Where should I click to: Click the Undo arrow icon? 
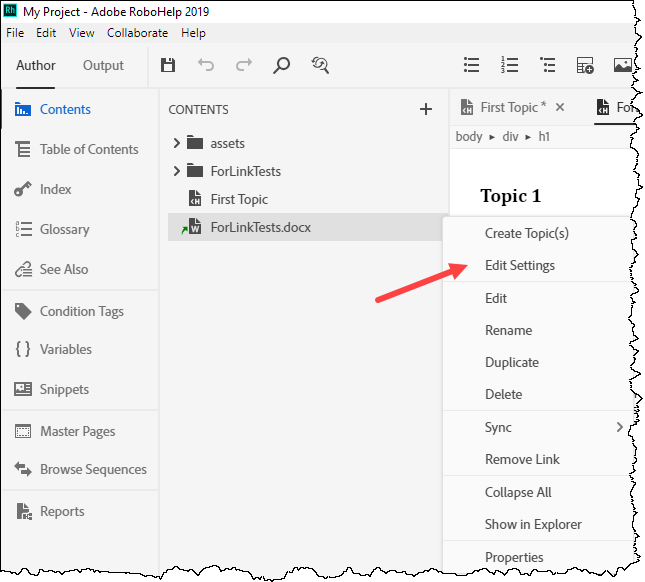(206, 66)
